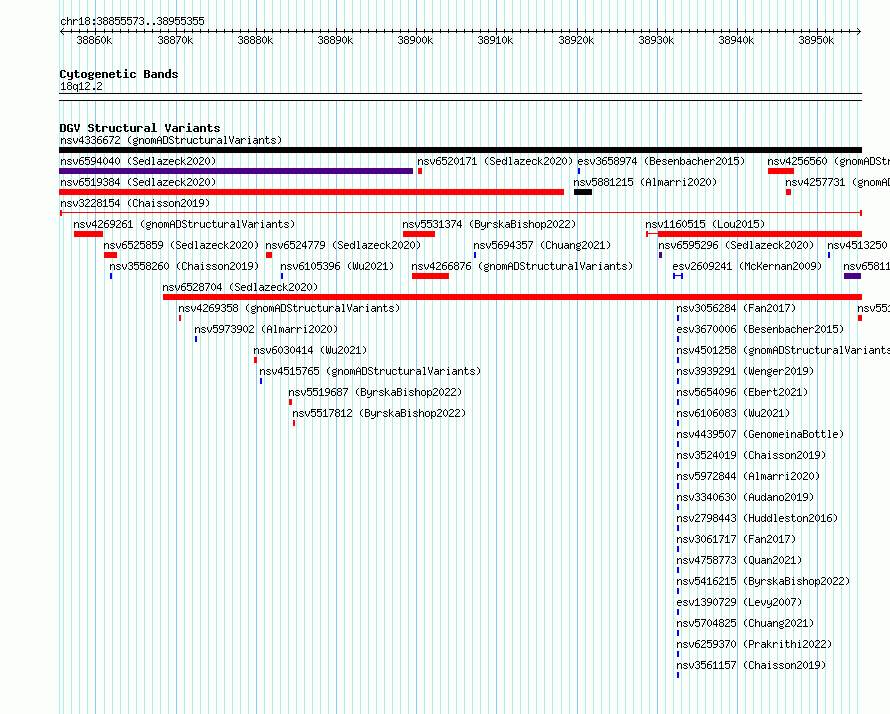Click esv3670006 (Besenbacher2015) label

tap(760, 329)
